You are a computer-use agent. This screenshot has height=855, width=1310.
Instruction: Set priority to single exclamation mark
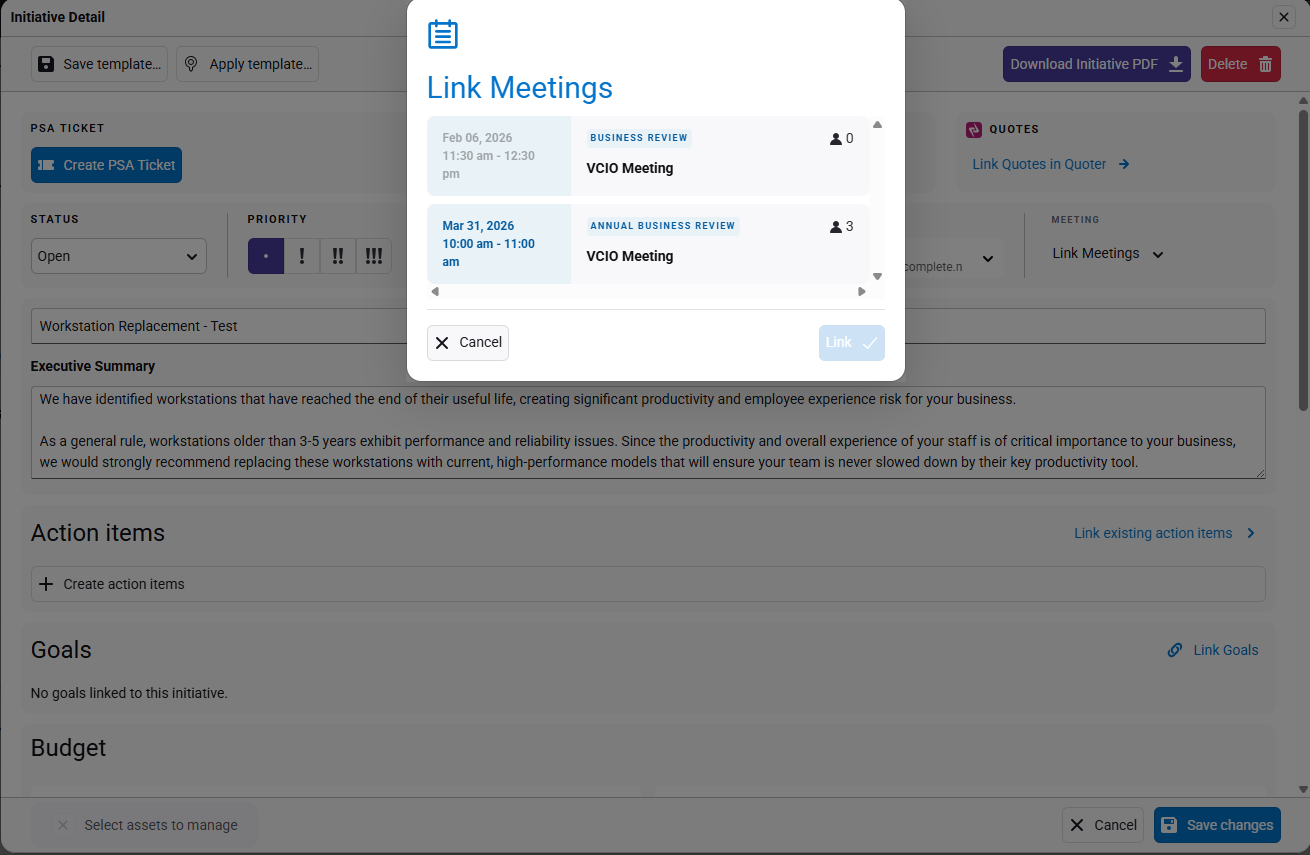pos(302,256)
